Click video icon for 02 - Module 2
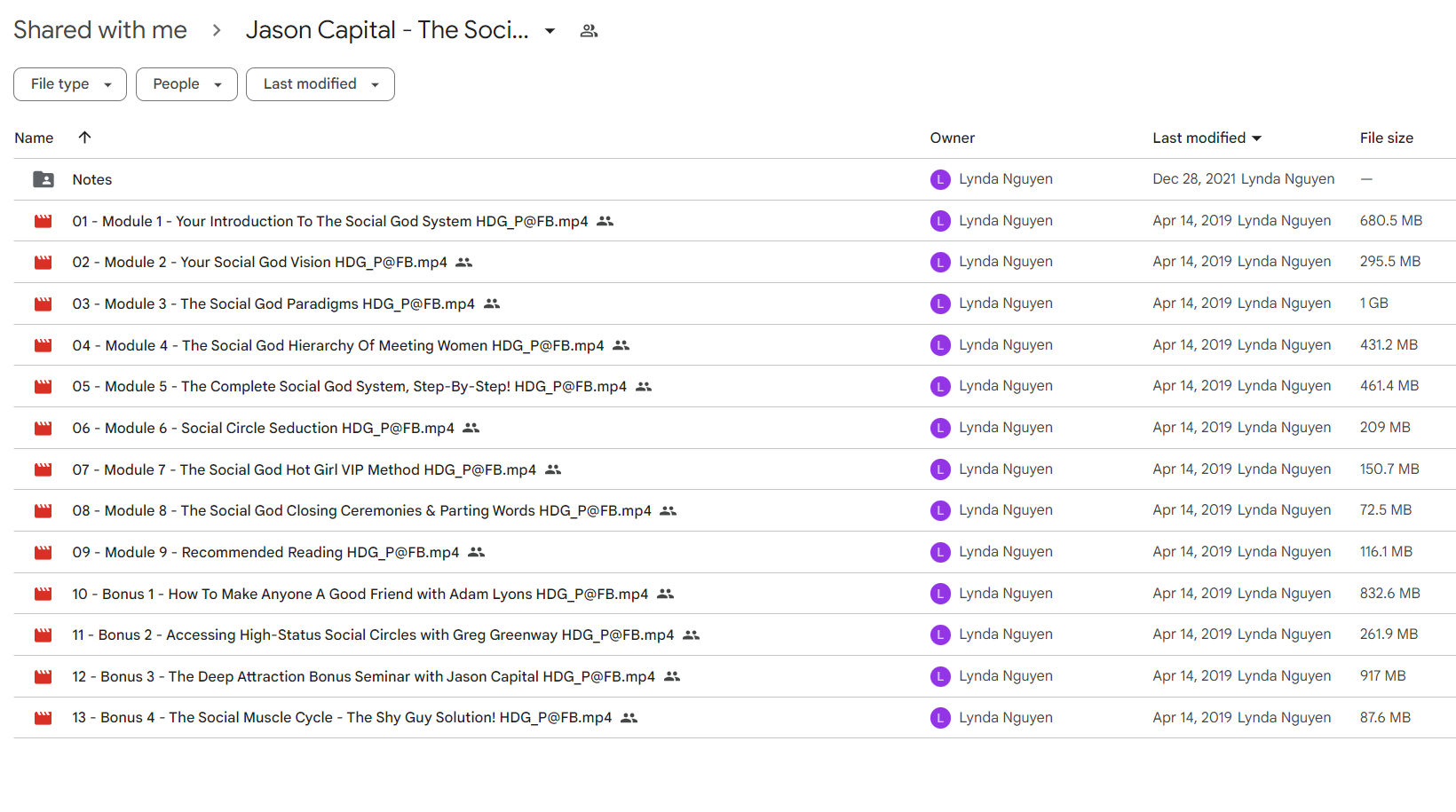 (43, 263)
